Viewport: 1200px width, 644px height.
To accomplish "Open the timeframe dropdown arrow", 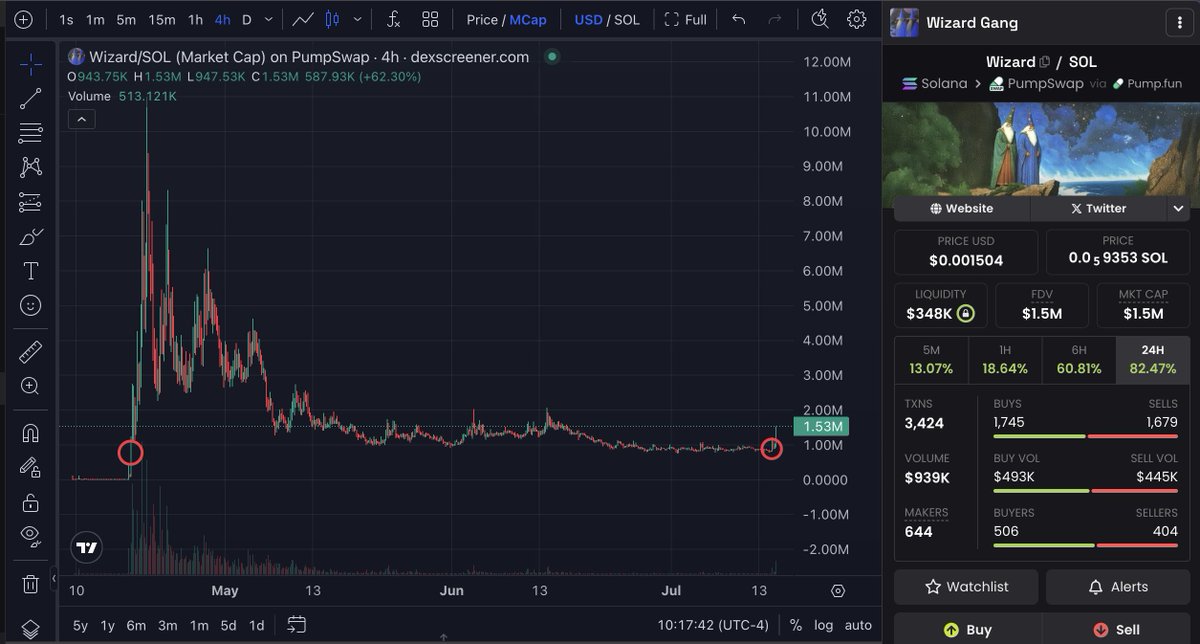I will coord(268,20).
